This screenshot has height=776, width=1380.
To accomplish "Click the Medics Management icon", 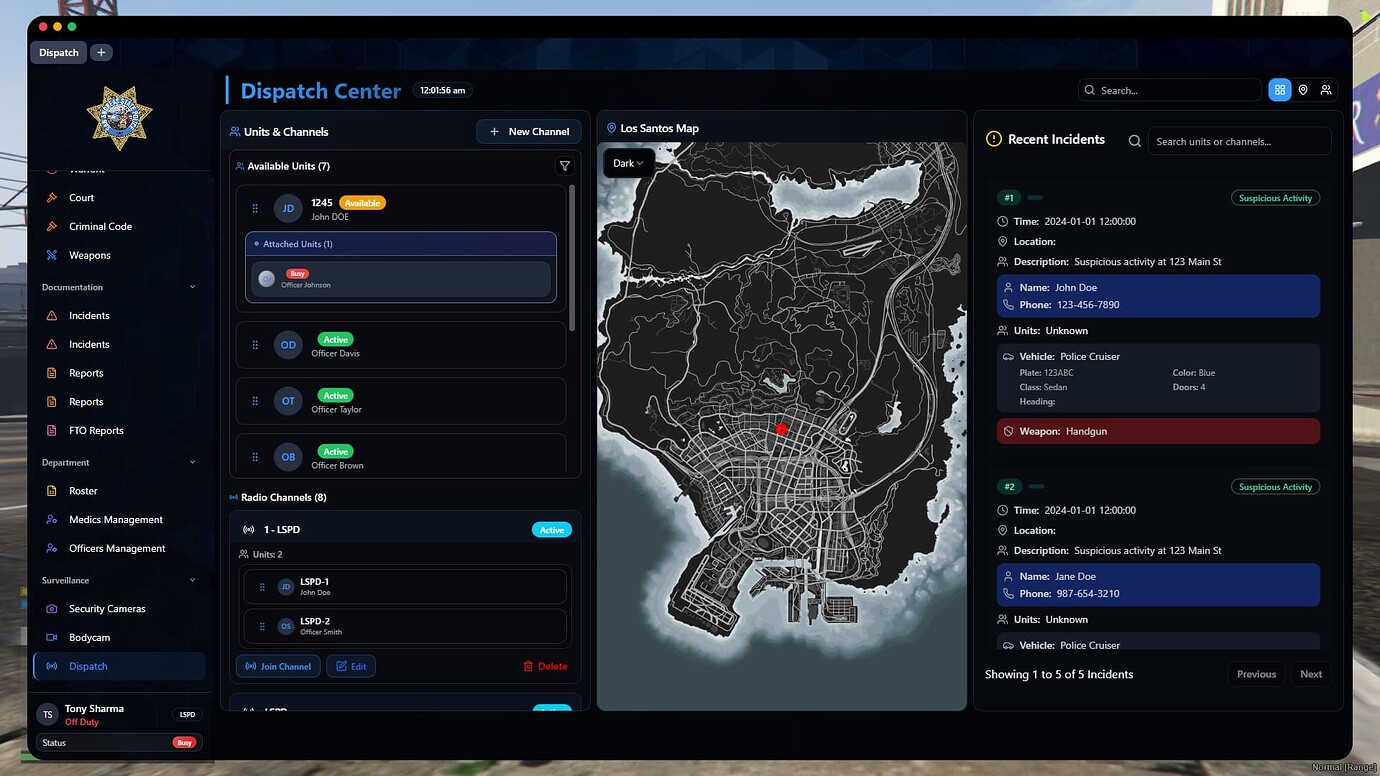I will click(x=51, y=519).
